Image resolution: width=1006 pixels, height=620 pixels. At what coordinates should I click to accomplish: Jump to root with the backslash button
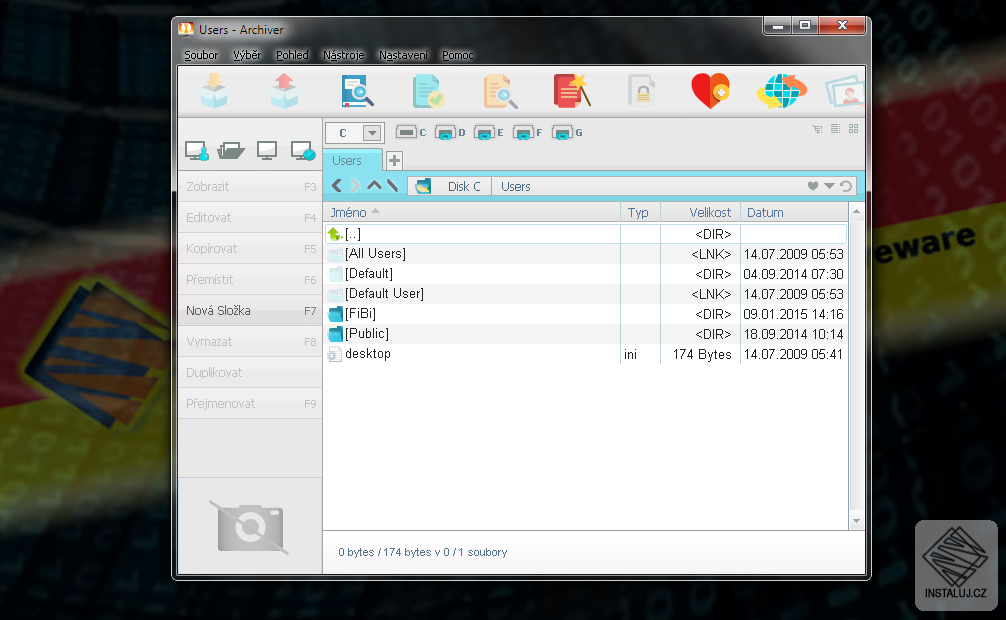393,186
